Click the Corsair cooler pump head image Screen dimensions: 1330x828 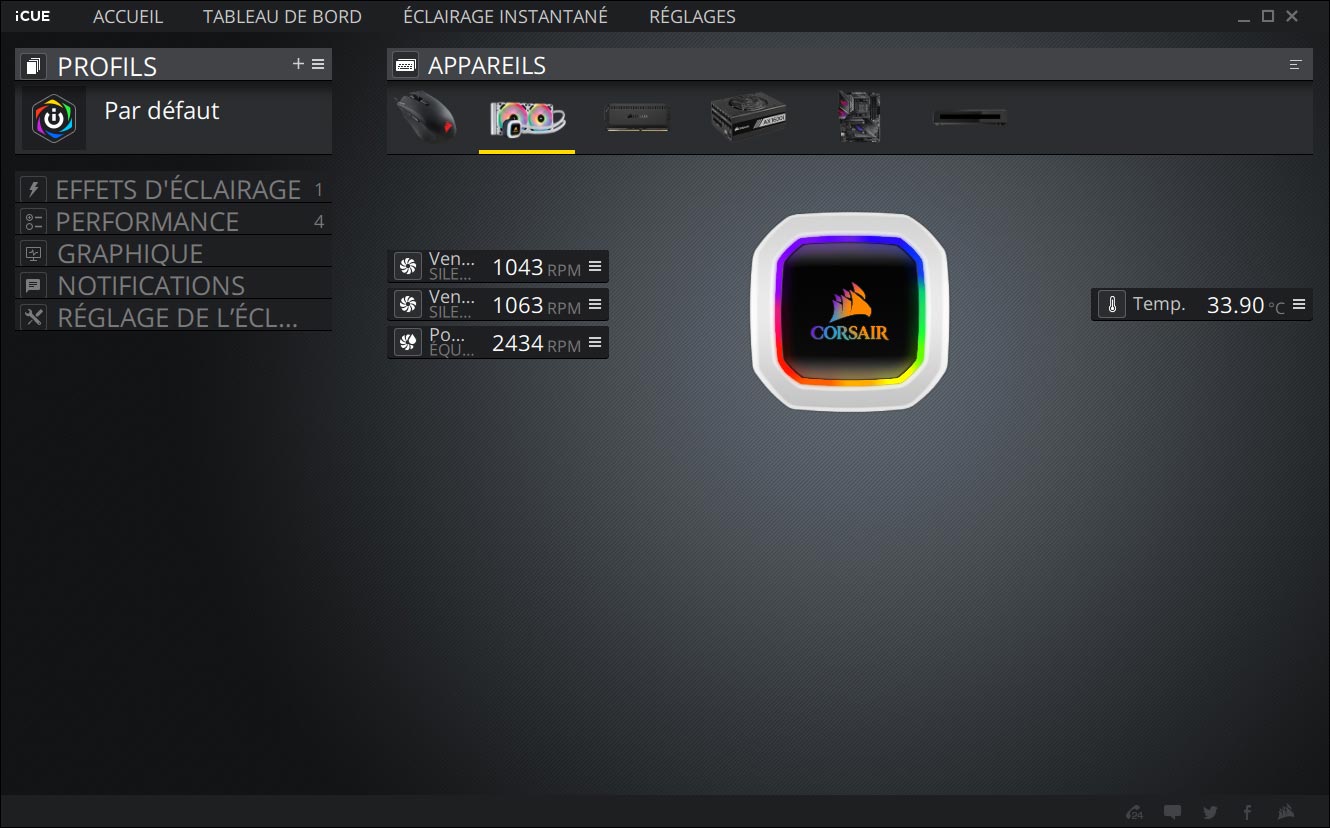[x=849, y=312]
